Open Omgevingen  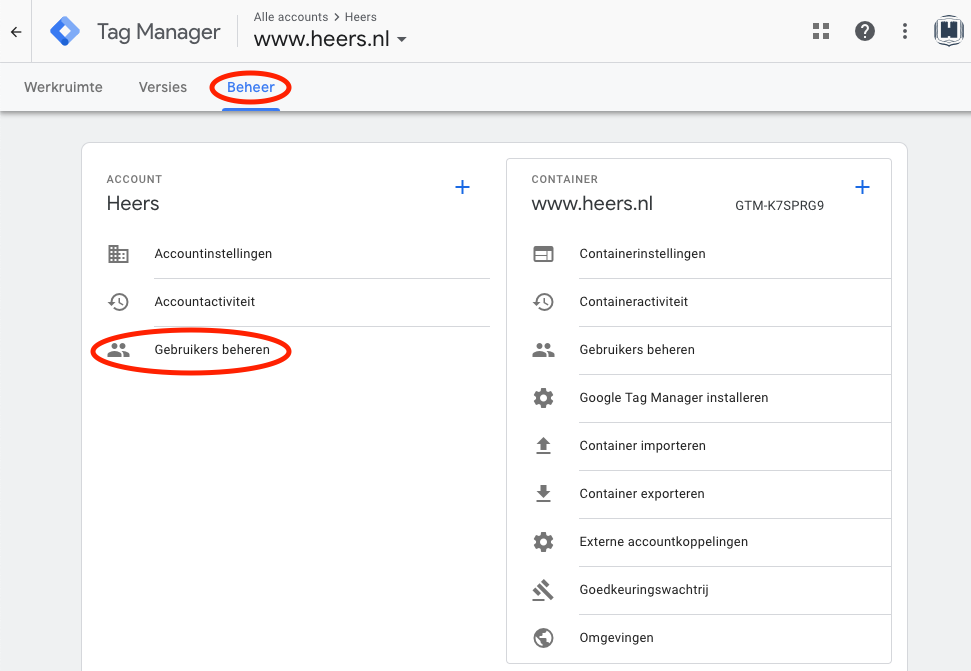coord(616,638)
